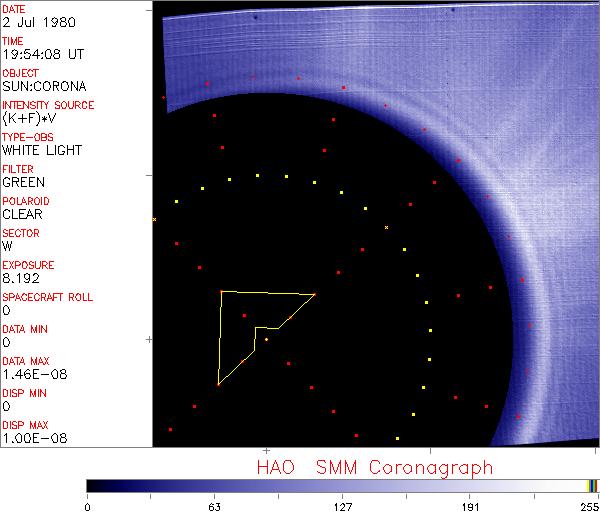The height and width of the screenshot is (512, 600).
Task: Select the (K+F)*V intensity value
Action: coord(29,118)
